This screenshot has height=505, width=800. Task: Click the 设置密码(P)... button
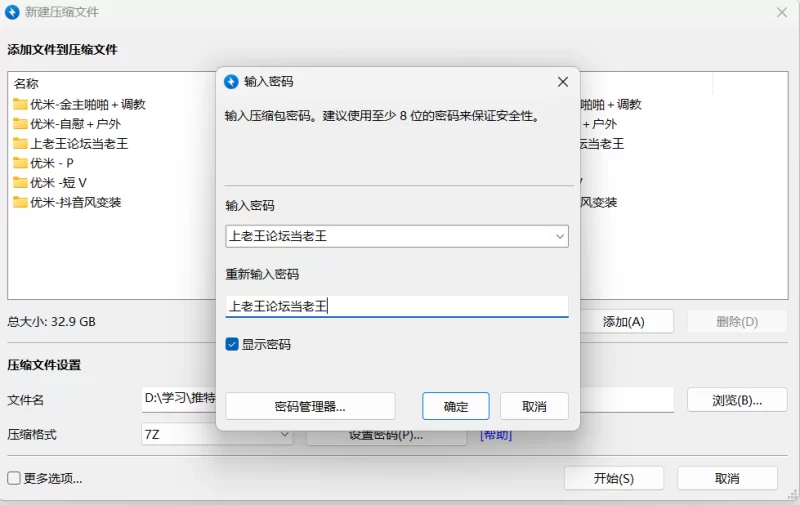(386, 437)
